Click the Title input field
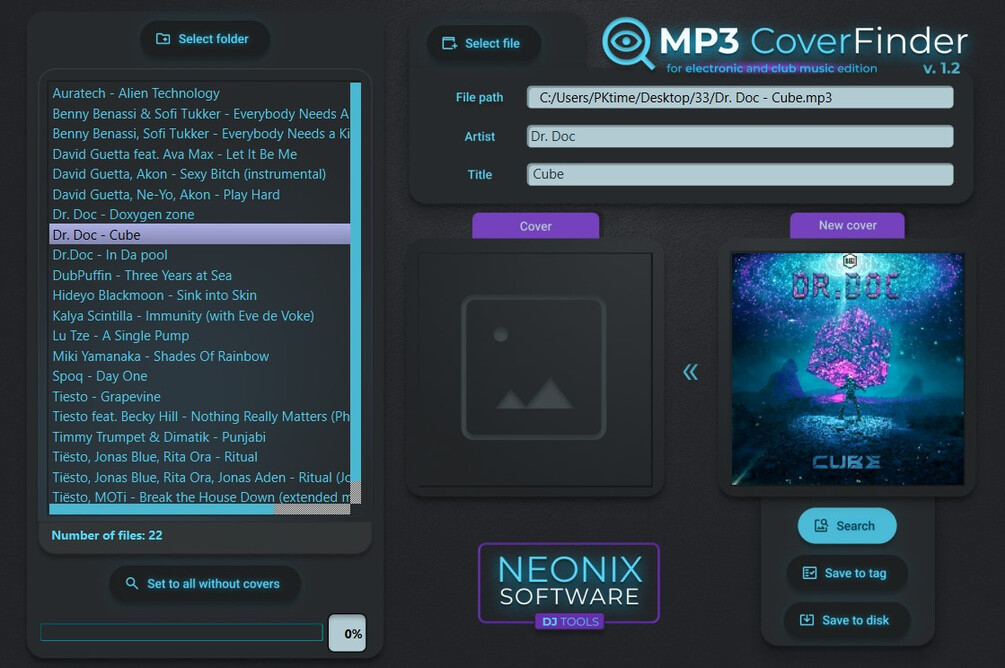This screenshot has width=1005, height=668. click(x=740, y=174)
